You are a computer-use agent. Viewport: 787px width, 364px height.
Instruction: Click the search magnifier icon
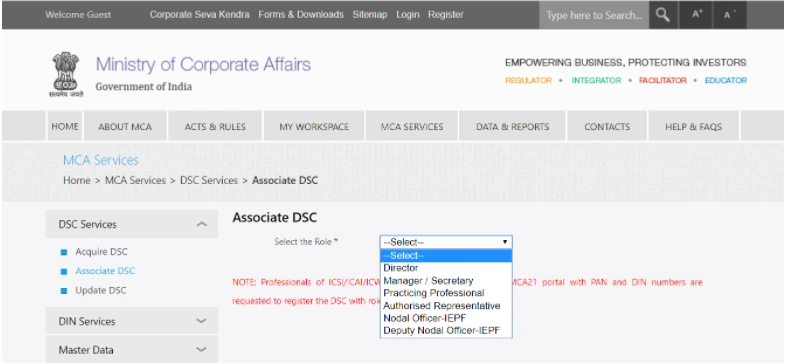[663, 15]
